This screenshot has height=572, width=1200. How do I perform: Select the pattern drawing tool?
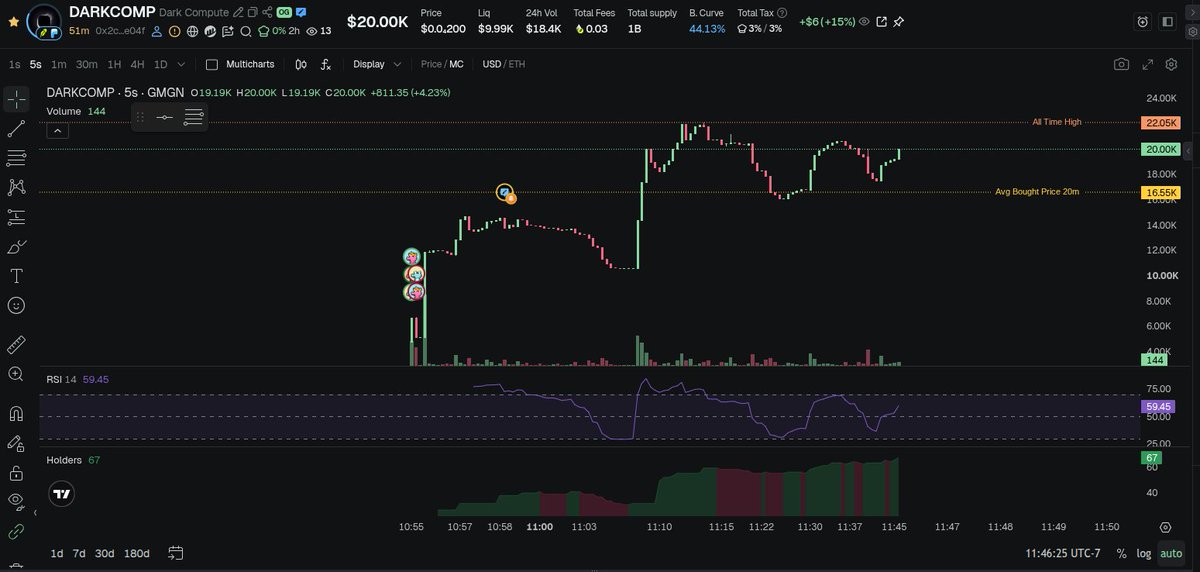16,187
